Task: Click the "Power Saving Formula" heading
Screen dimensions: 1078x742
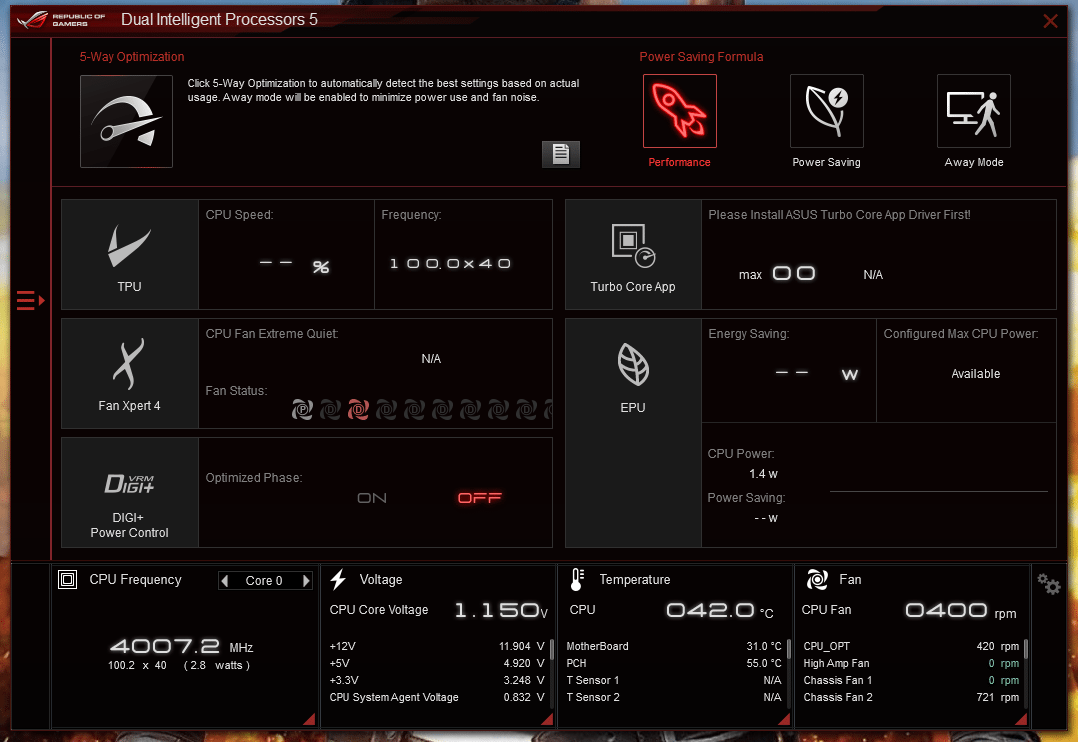Action: tap(701, 57)
